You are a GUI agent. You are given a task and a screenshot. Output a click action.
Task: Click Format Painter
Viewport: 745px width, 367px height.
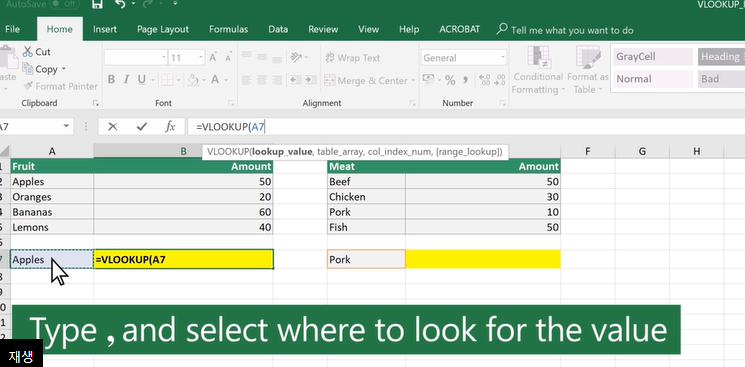60,87
